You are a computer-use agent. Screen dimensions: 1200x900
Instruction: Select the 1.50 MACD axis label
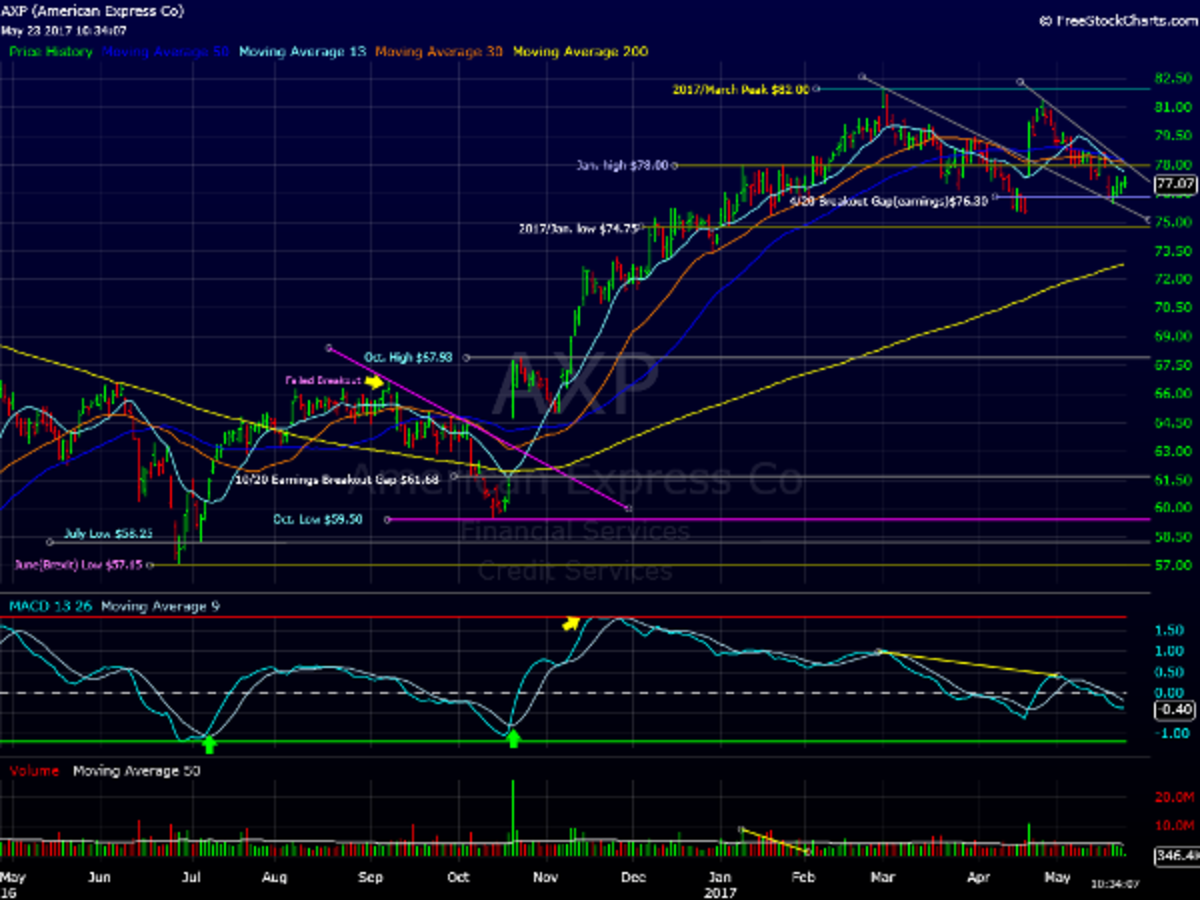click(x=1169, y=631)
